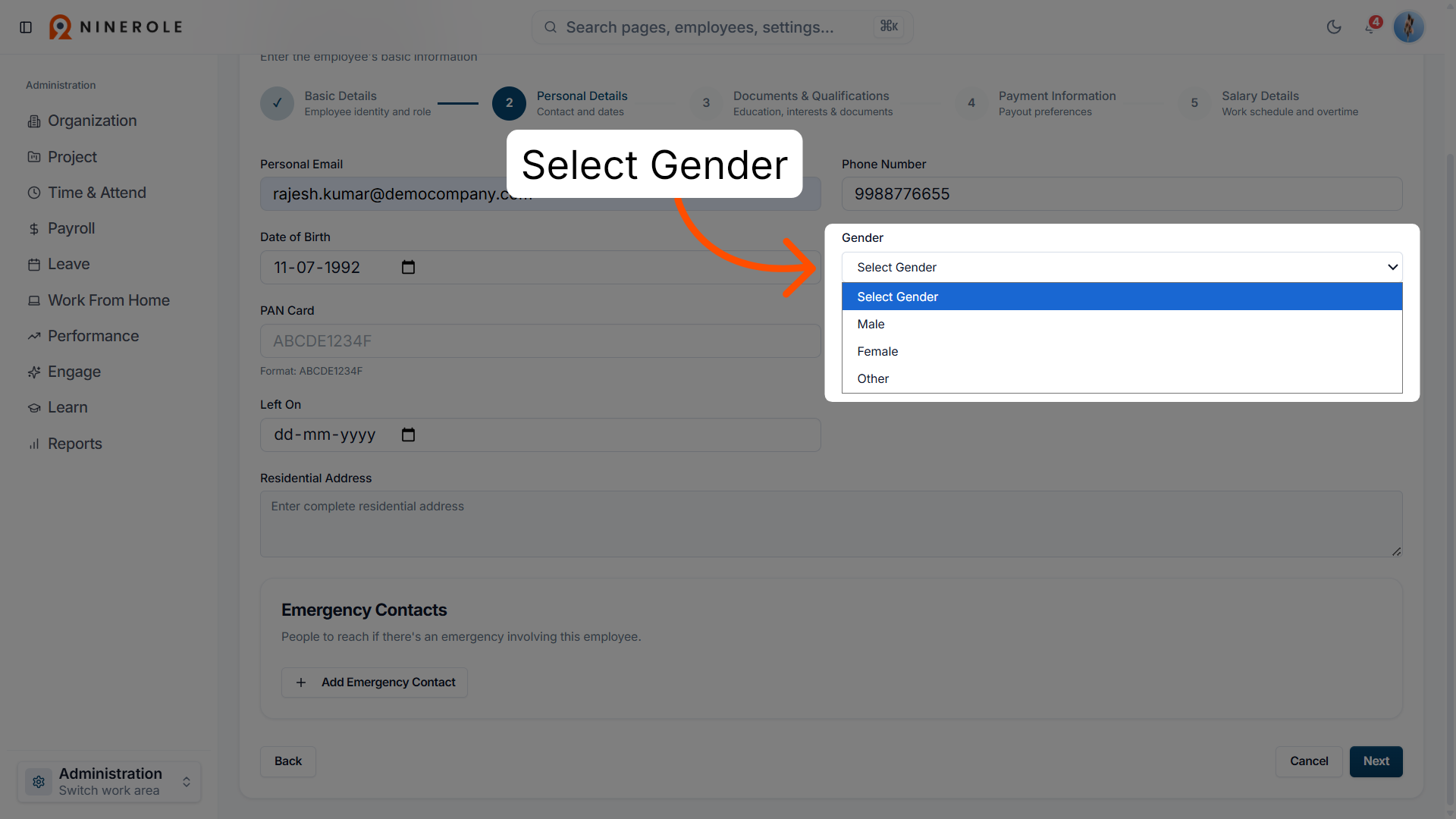Click the Project folder icon
The width and height of the screenshot is (1456, 819).
(34, 157)
